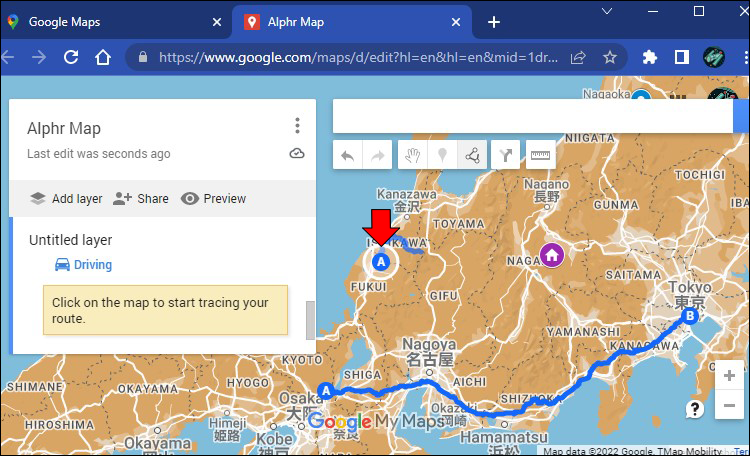Toggle the browser side panel
Image resolution: width=750 pixels, height=456 pixels.
point(682,57)
